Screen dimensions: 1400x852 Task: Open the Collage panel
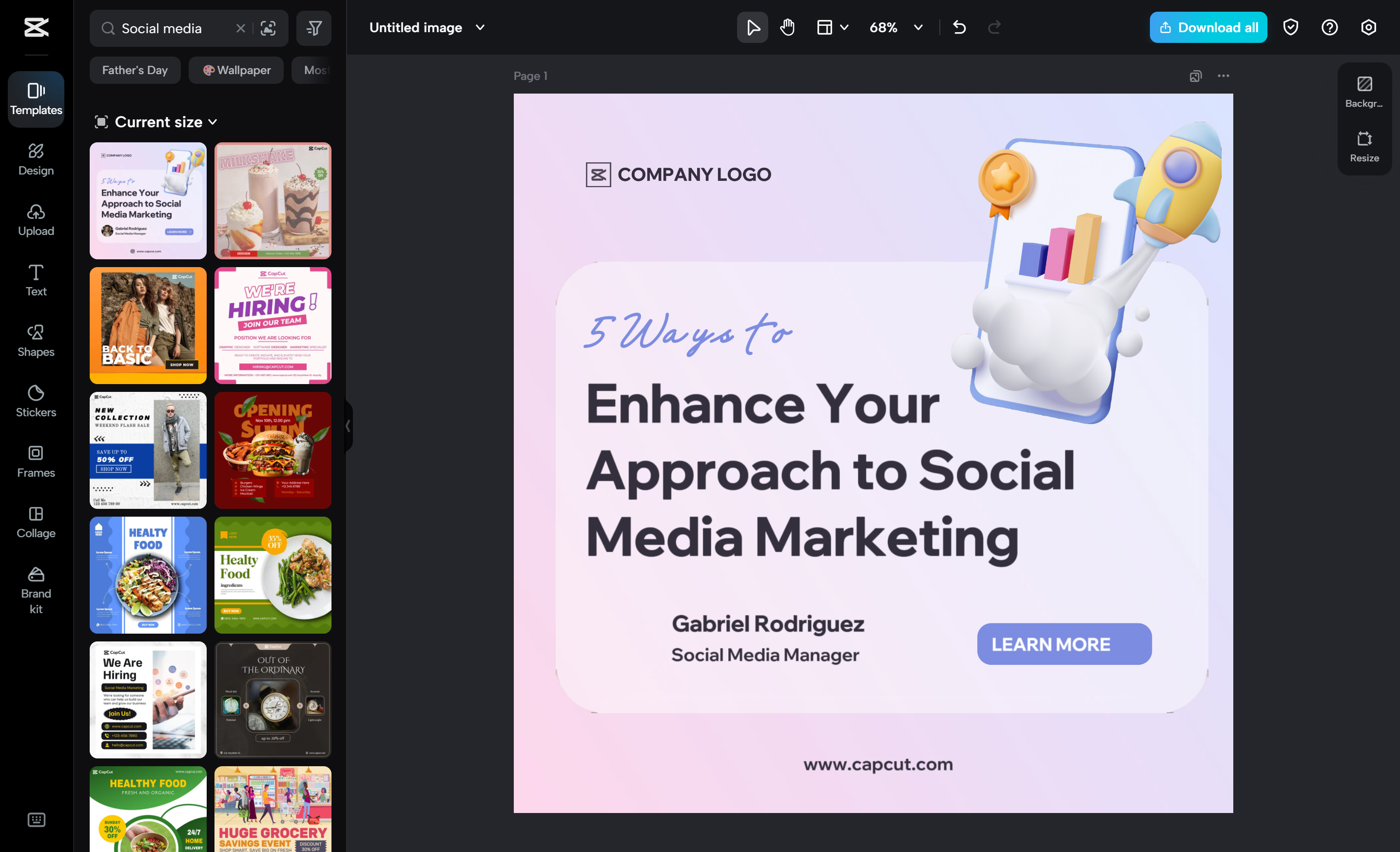(36, 522)
